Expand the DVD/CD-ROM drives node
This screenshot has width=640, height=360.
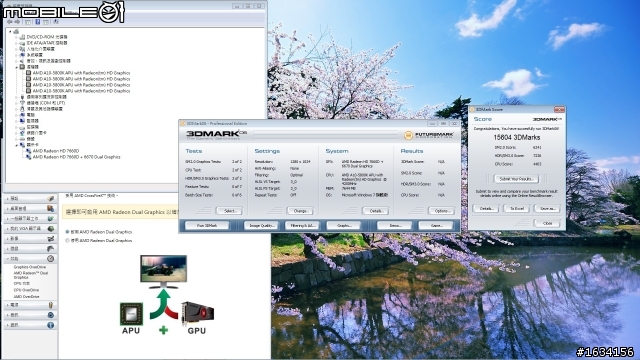(16, 37)
